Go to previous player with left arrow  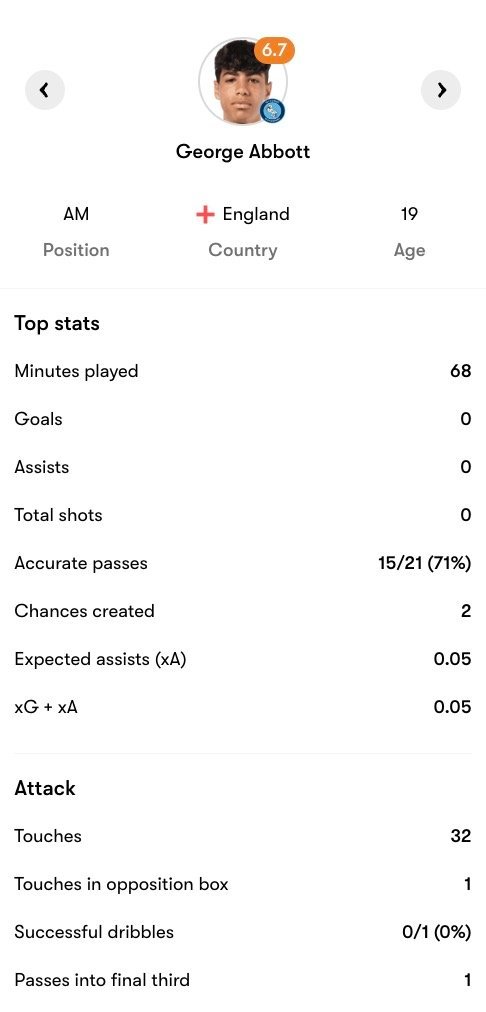[x=45, y=90]
